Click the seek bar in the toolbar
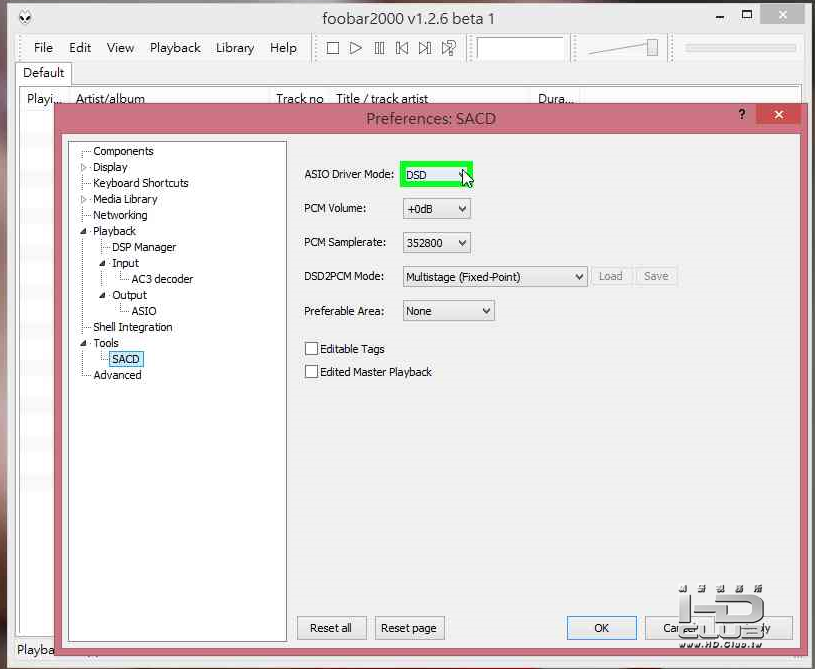Viewport: 815px width, 669px height. click(x=740, y=48)
